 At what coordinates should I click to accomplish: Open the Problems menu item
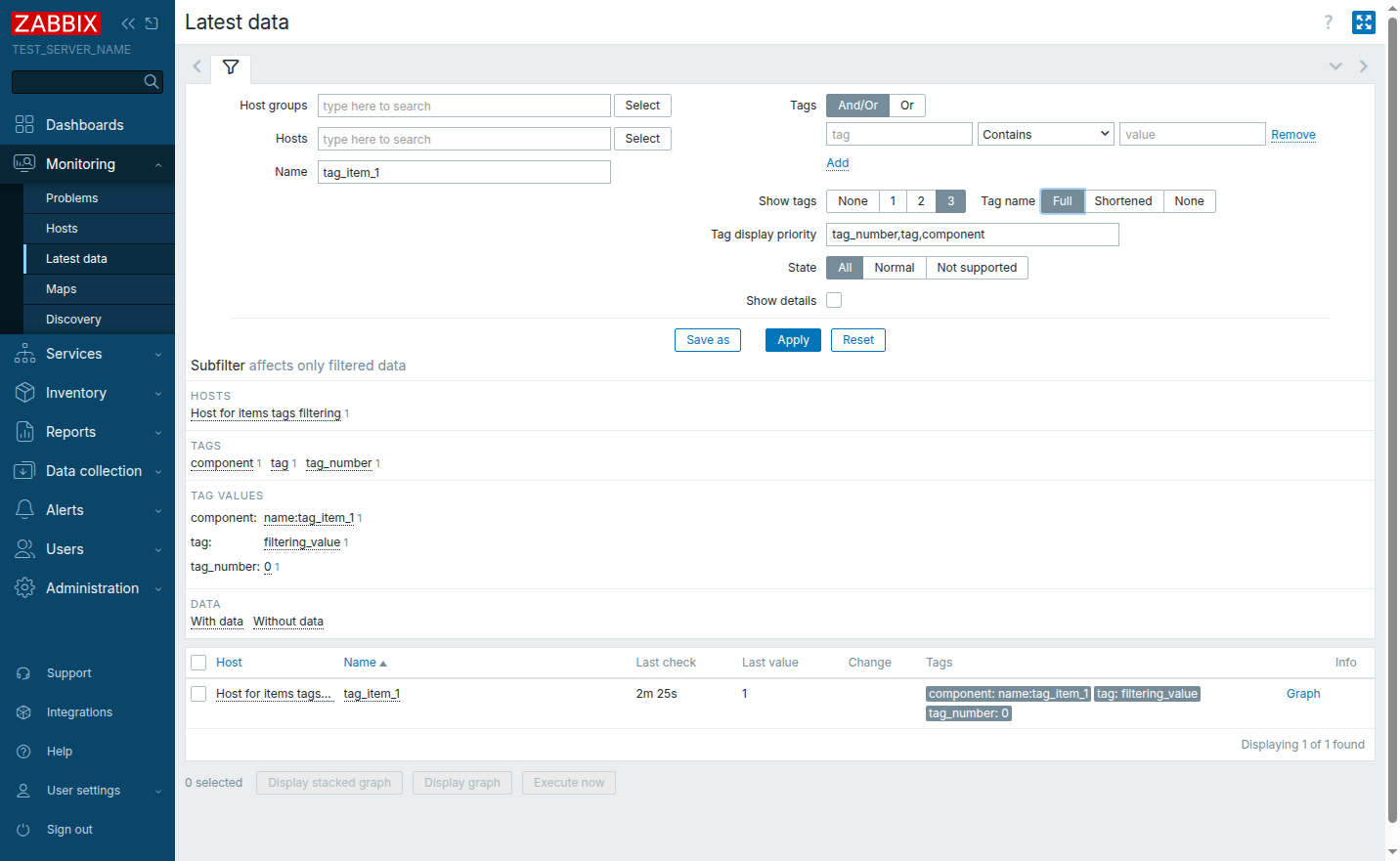[72, 198]
